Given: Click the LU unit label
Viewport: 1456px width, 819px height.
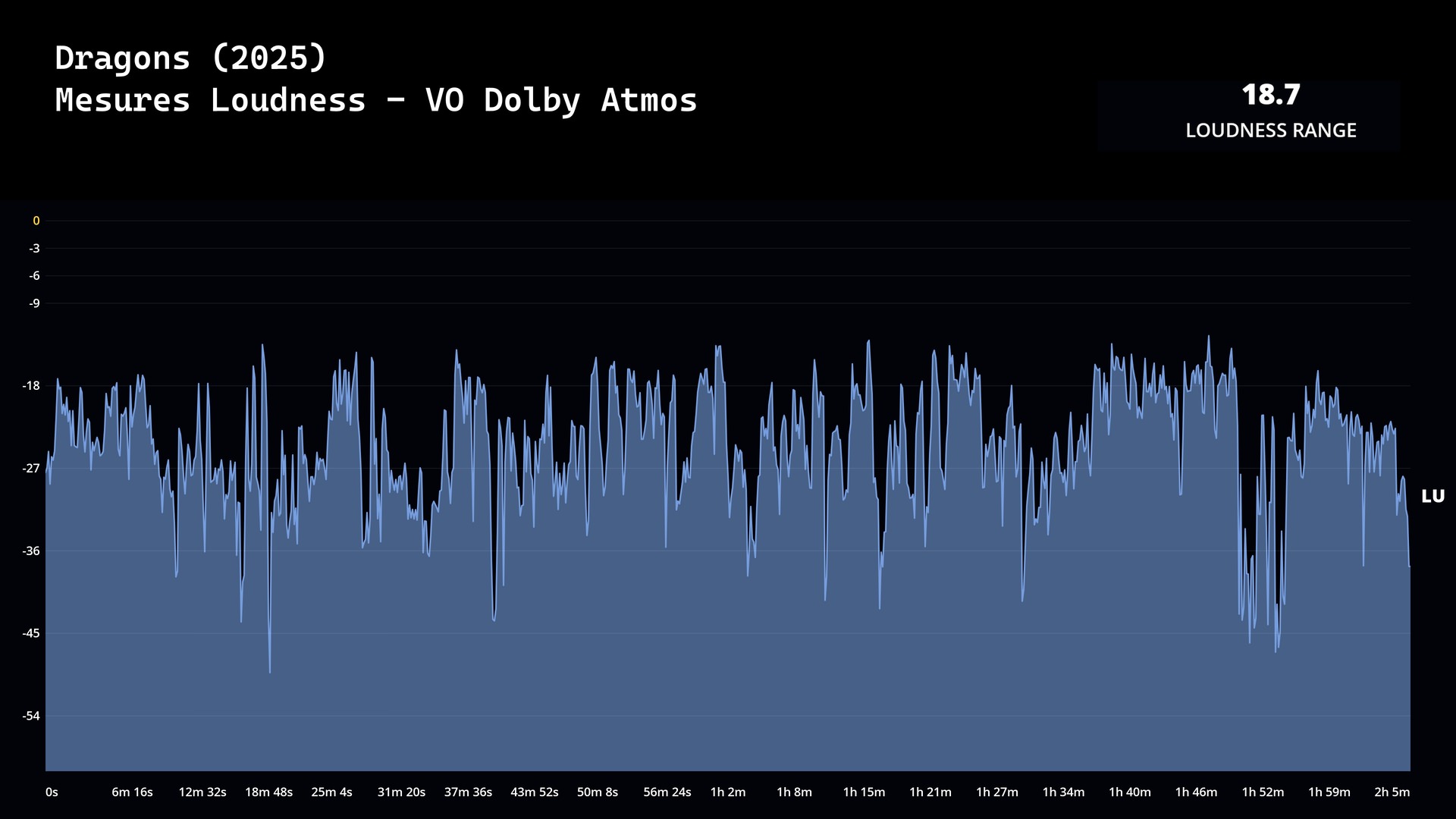Looking at the screenshot, I should click(1432, 497).
